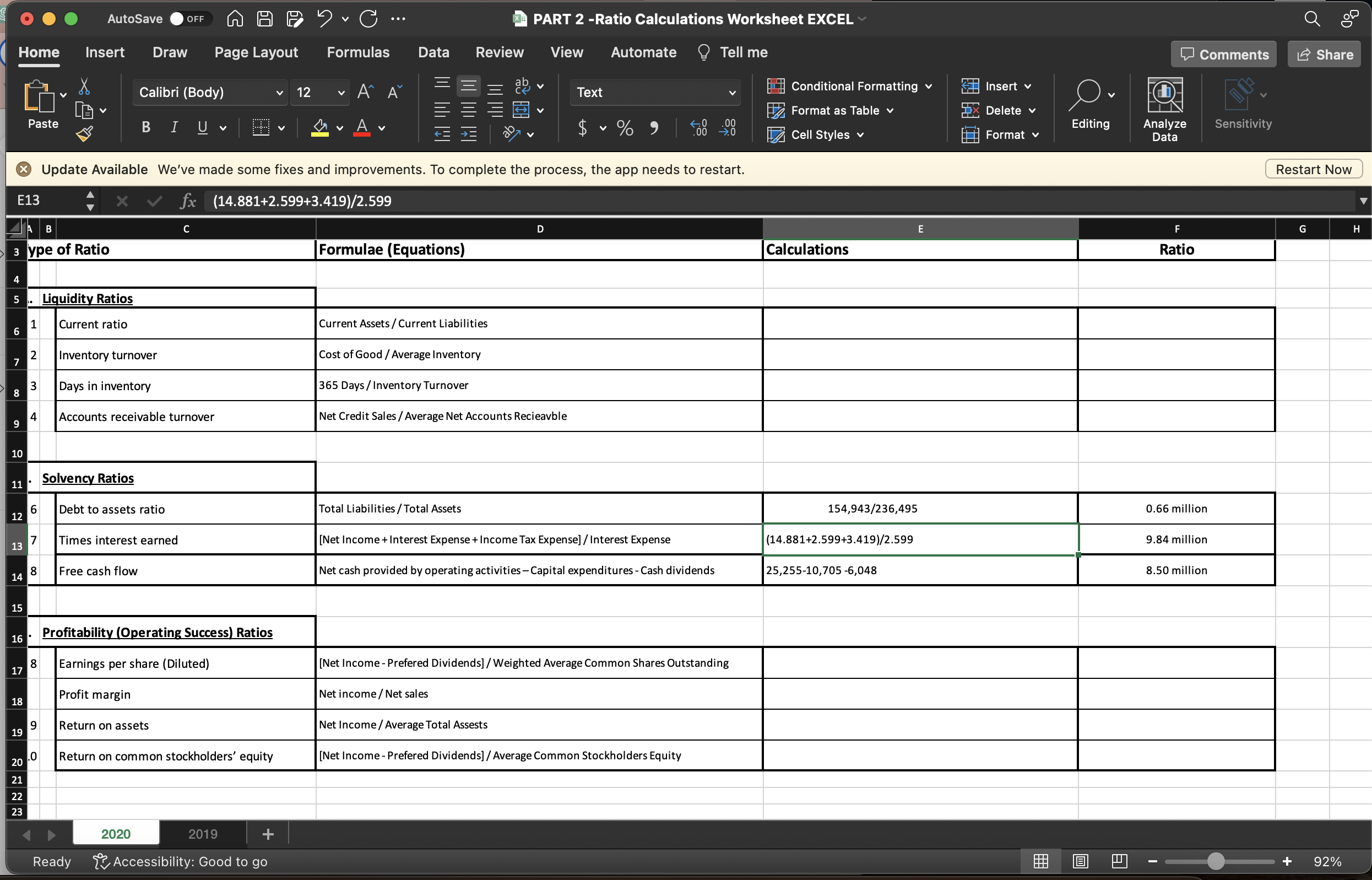Click the Cut scissors icon
1372x880 pixels.
pyautogui.click(x=84, y=87)
